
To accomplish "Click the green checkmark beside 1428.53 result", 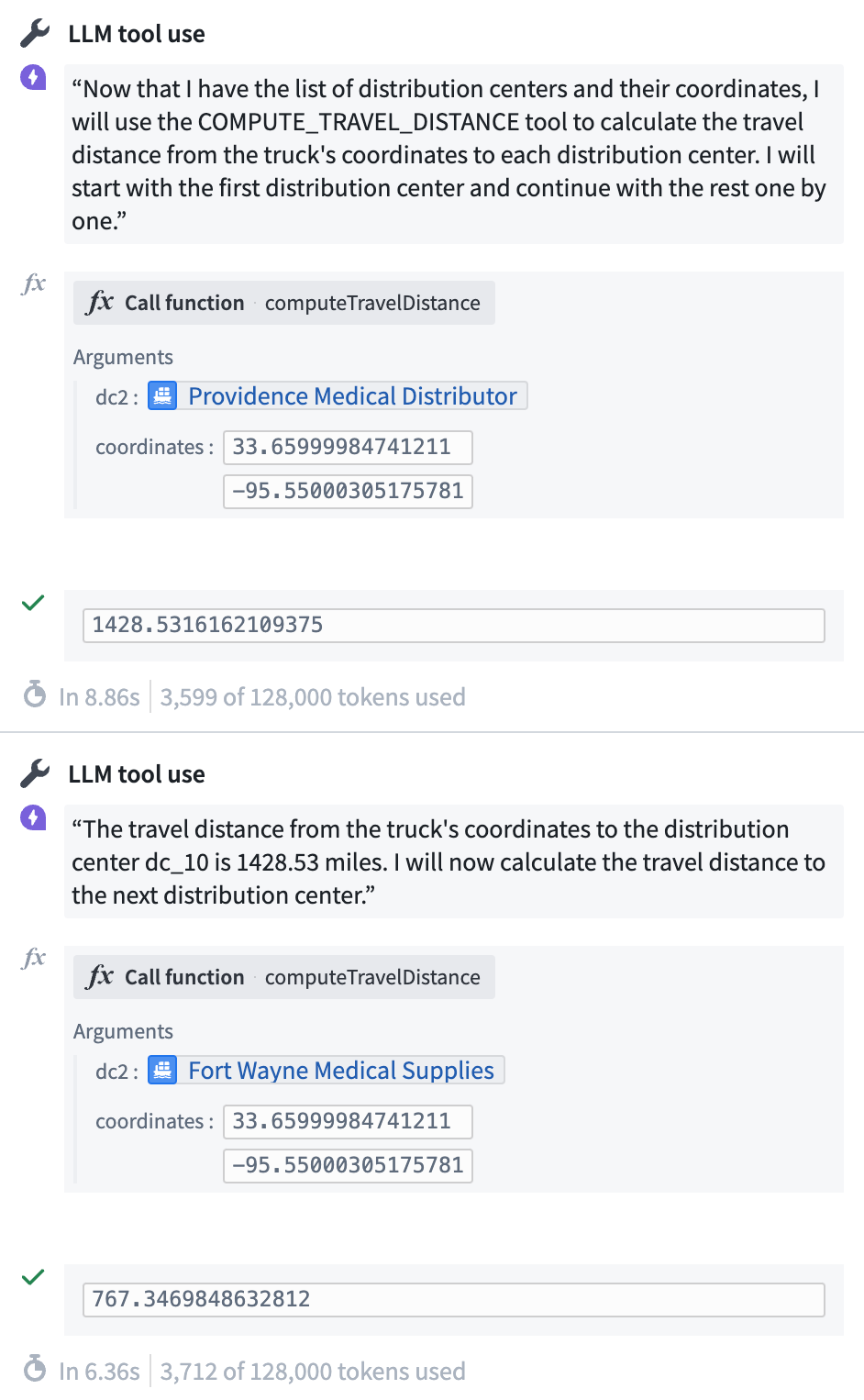I will pyautogui.click(x=33, y=603).
